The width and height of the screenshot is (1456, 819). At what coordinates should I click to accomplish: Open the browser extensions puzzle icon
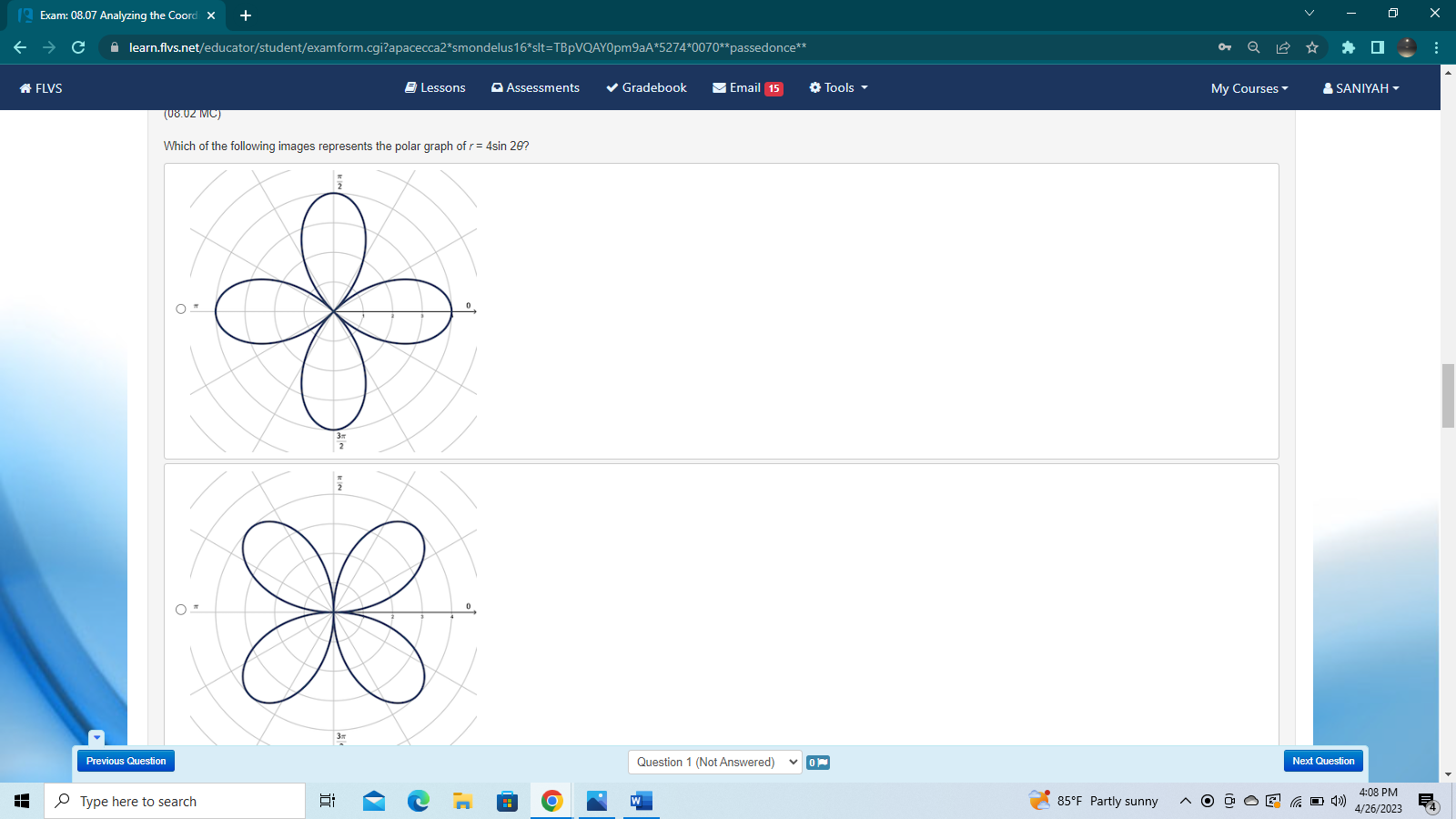(1349, 47)
